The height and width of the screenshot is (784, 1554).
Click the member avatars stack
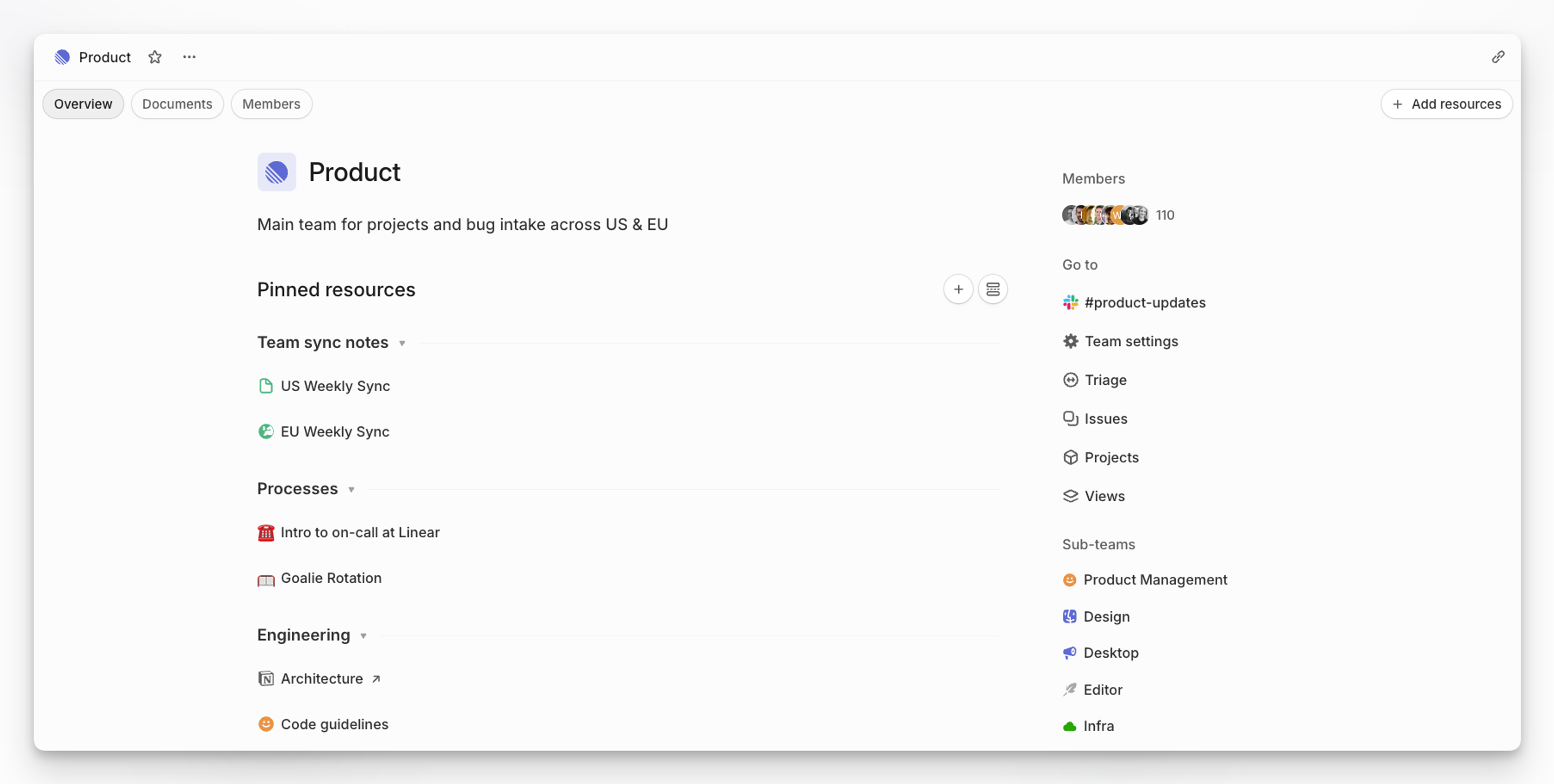1105,215
